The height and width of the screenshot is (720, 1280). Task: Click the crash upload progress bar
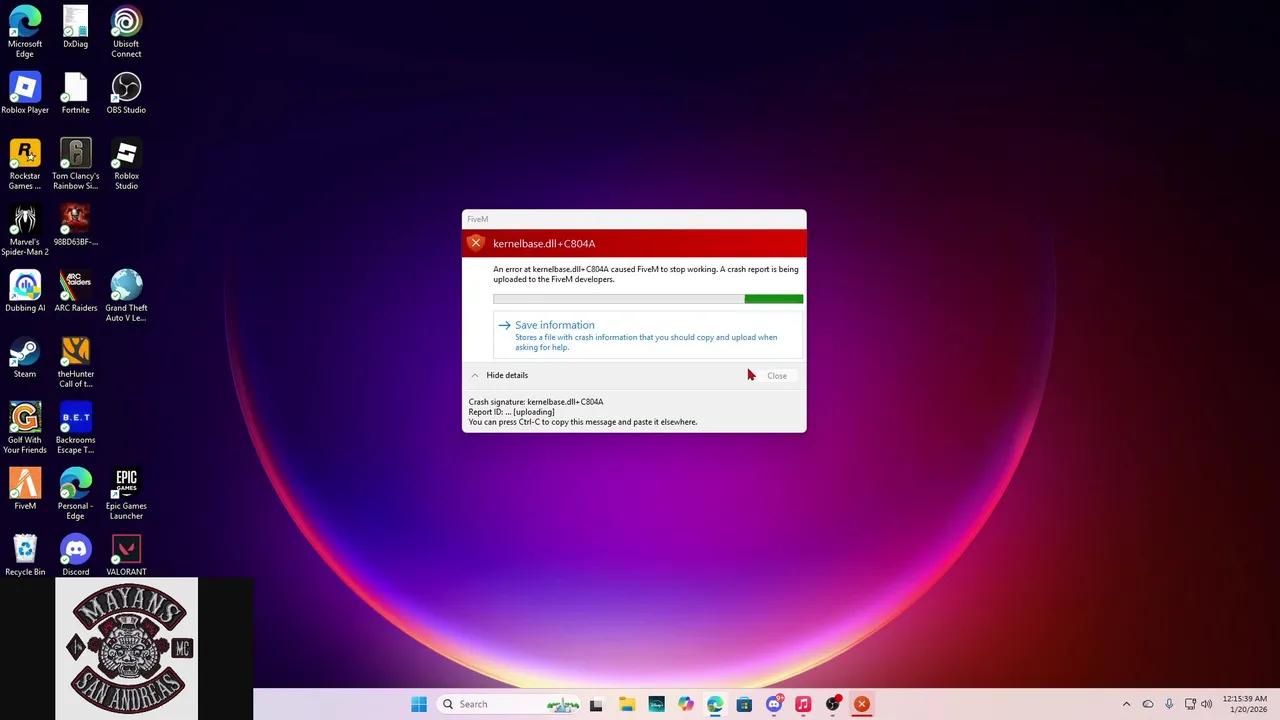tap(647, 299)
